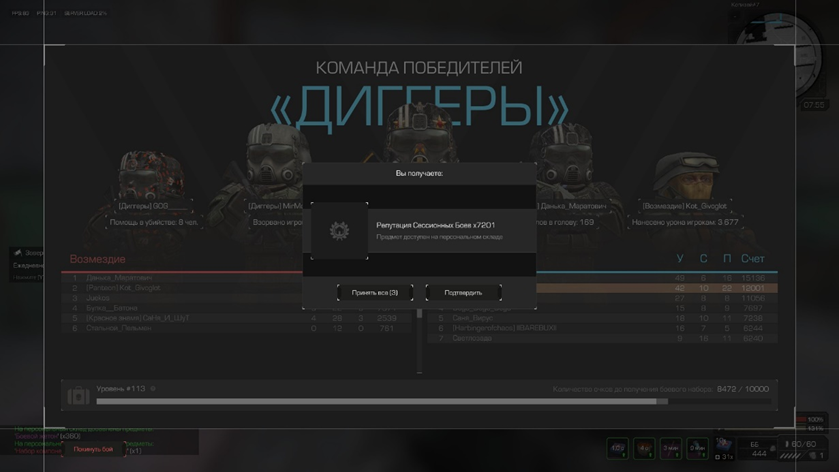Select the orange buff icon second in row
The height and width of the screenshot is (472, 839).
coord(644,448)
